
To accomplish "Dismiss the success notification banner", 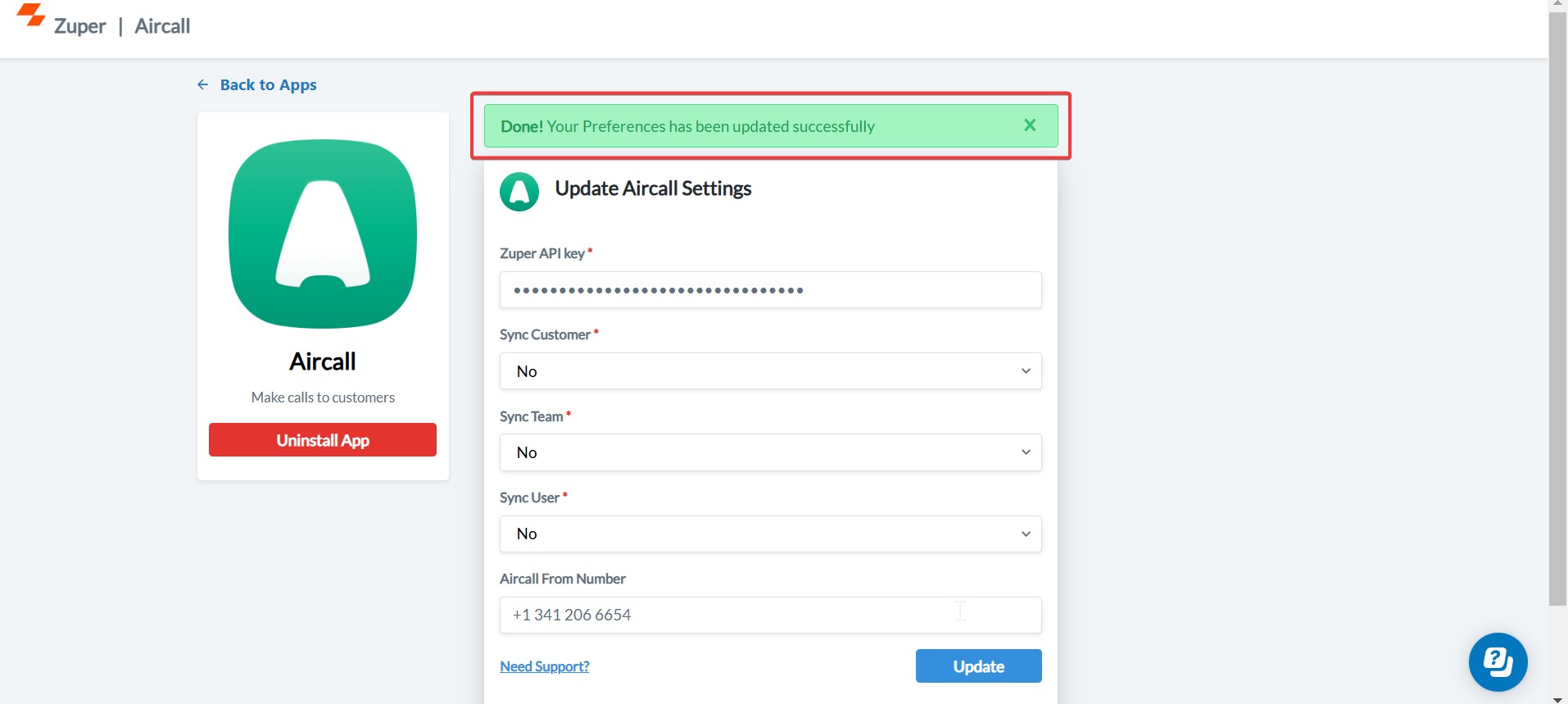I will click(x=1030, y=125).
